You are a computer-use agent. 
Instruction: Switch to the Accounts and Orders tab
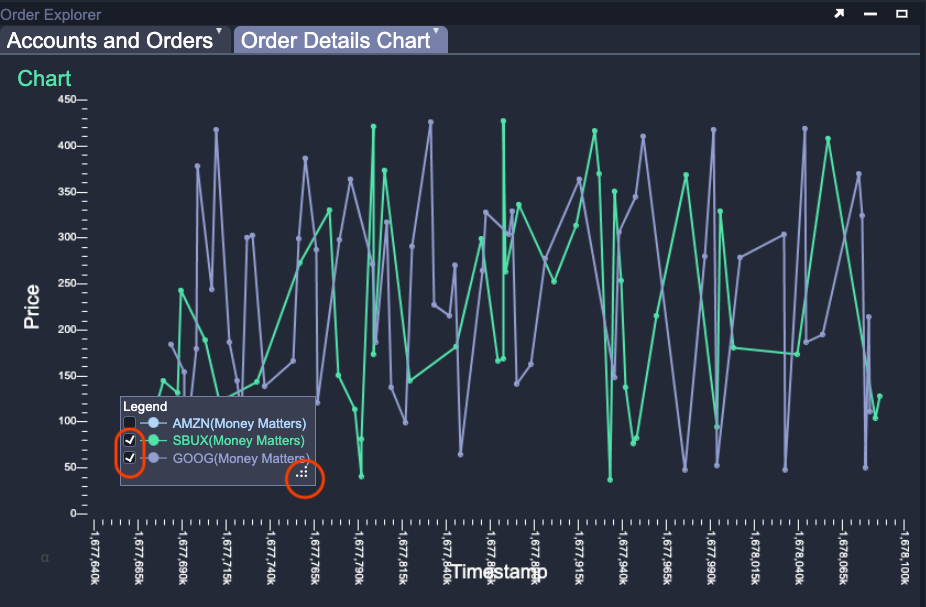click(108, 41)
